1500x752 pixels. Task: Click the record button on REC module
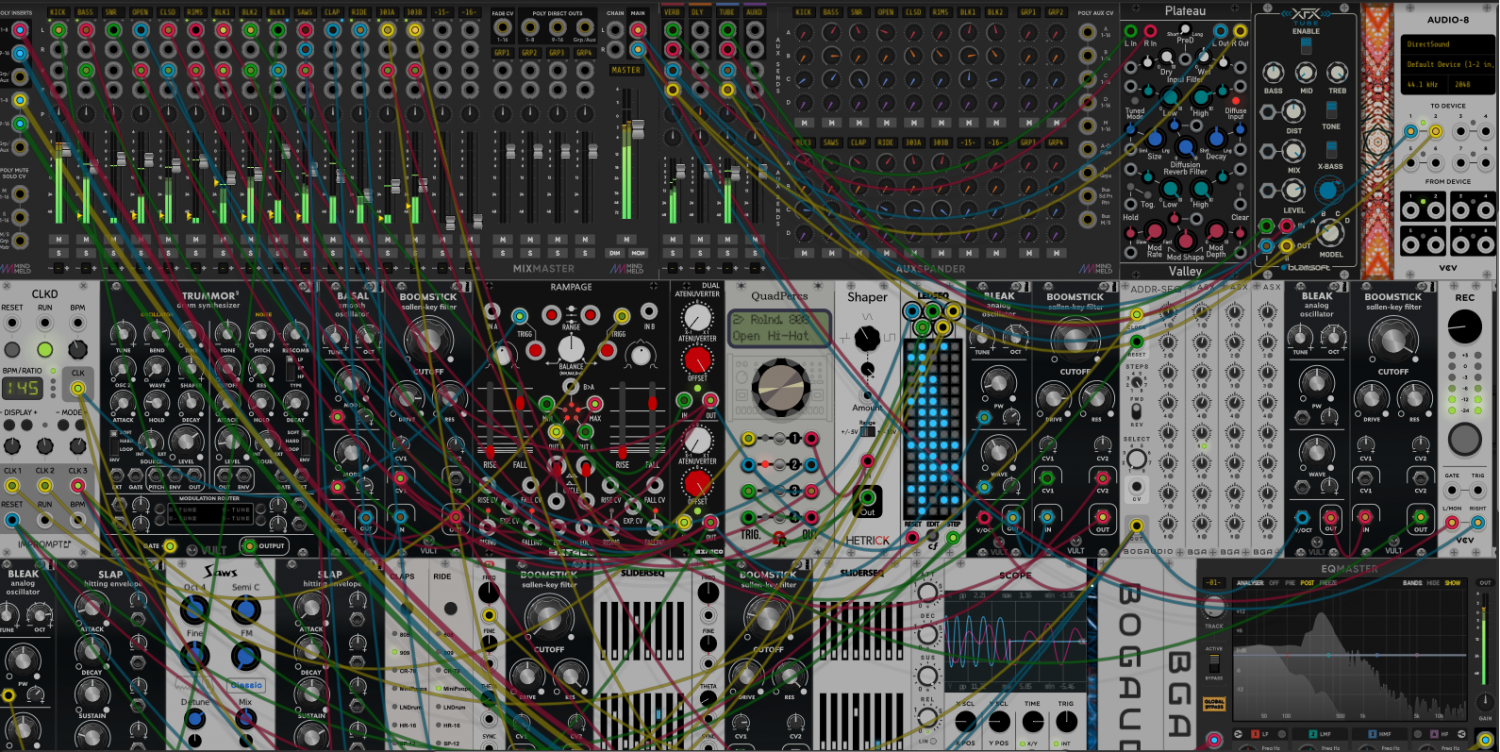[x=1465, y=439]
